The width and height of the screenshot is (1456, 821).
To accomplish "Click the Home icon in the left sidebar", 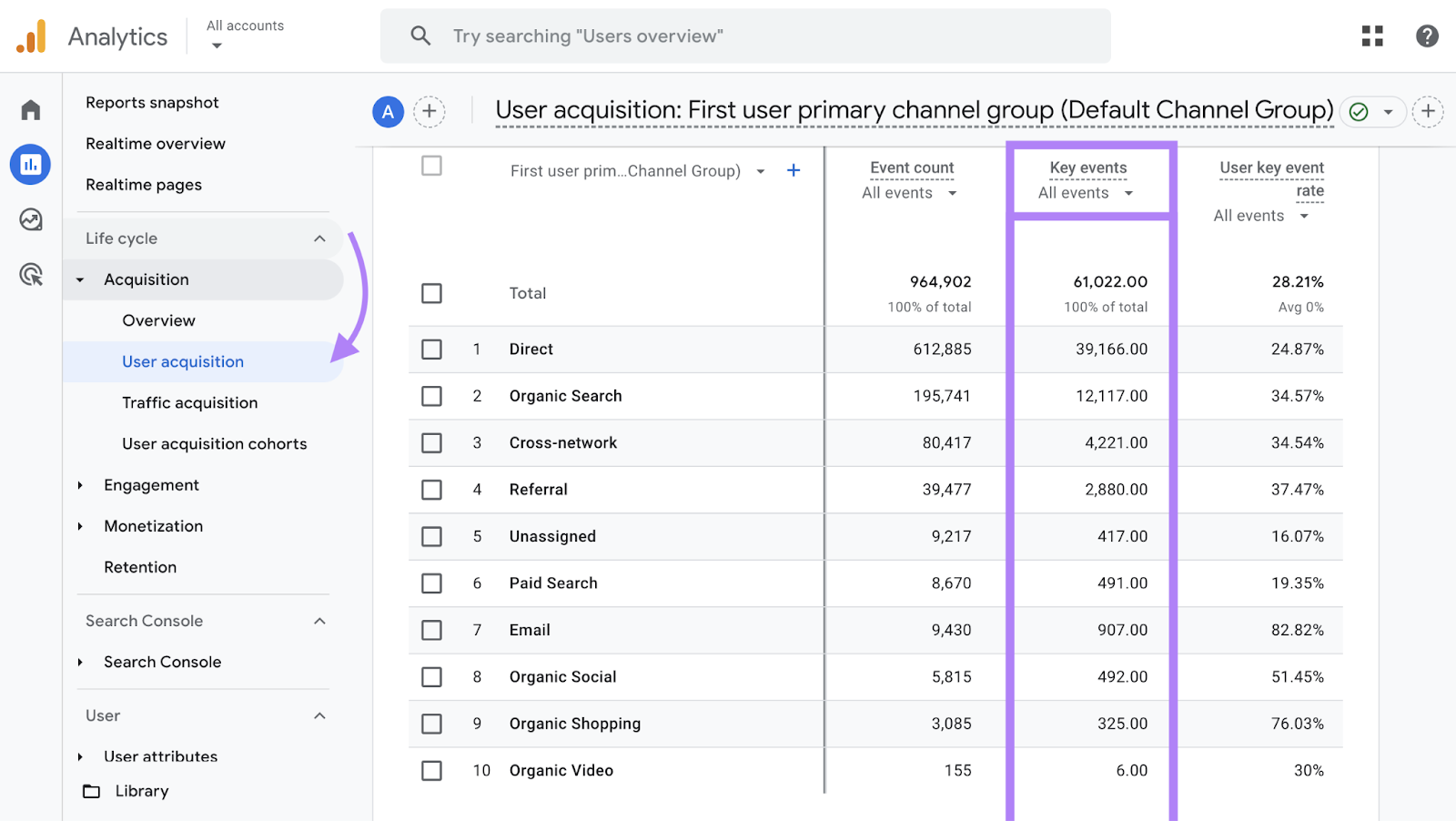I will point(30,109).
